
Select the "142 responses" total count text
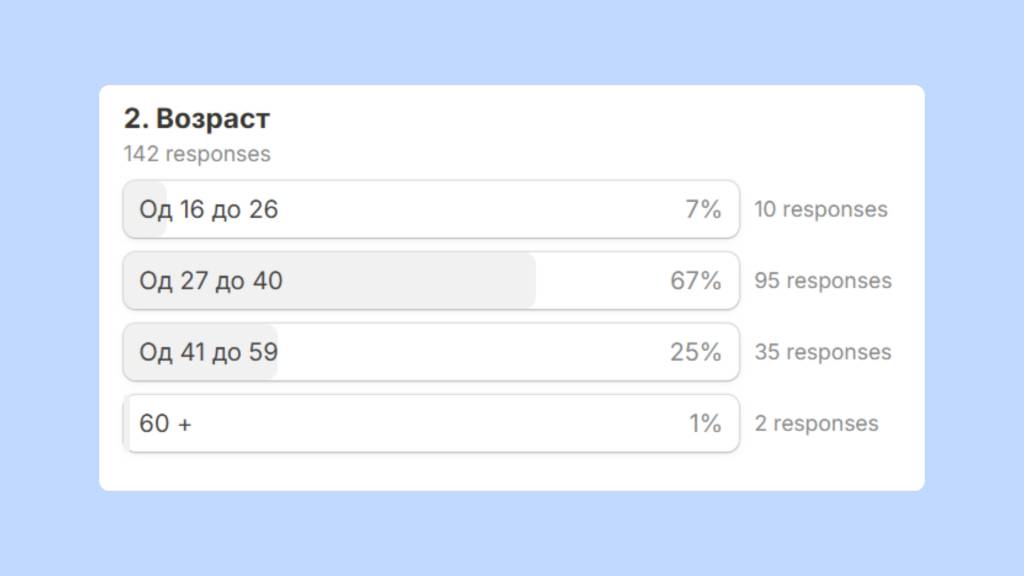[197, 154]
